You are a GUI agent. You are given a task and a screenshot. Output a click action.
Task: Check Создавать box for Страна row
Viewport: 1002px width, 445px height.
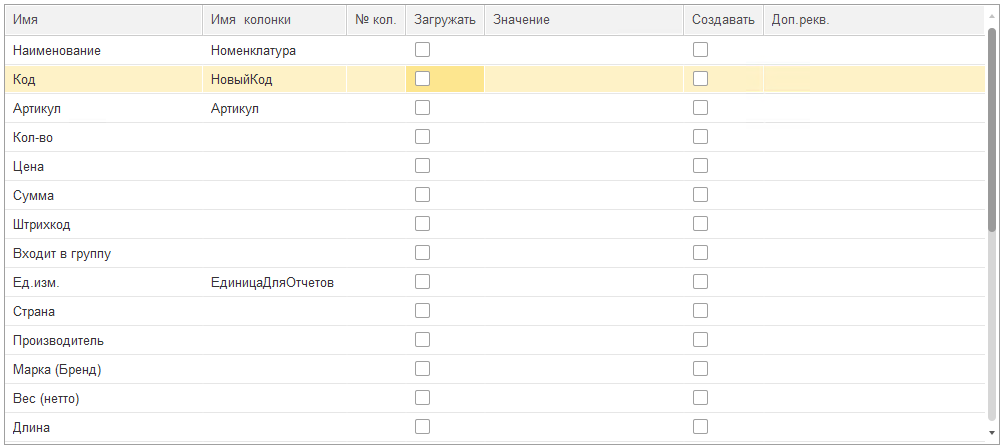(x=700, y=311)
